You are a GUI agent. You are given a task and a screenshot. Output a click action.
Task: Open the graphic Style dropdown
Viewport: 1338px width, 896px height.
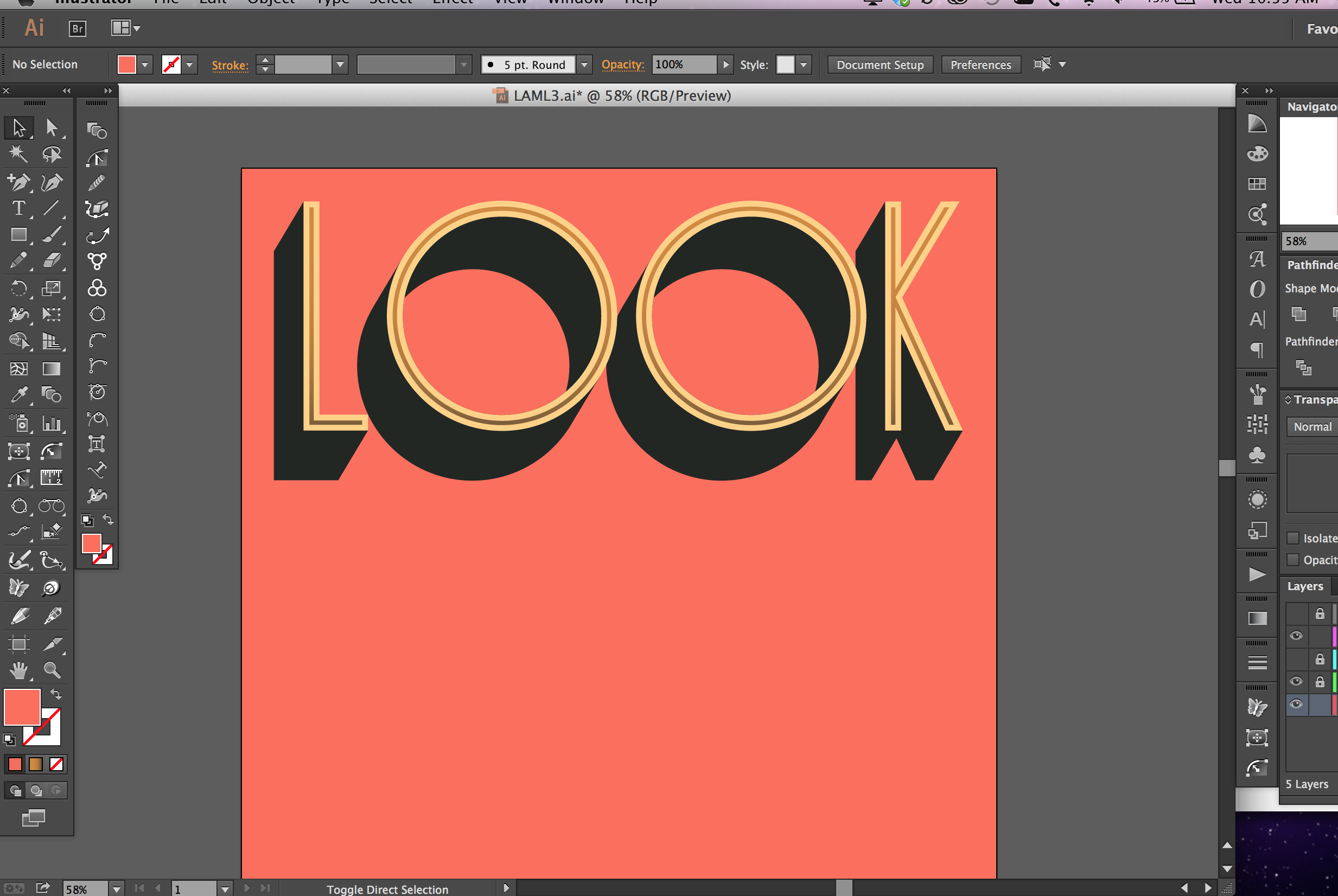[x=804, y=65]
